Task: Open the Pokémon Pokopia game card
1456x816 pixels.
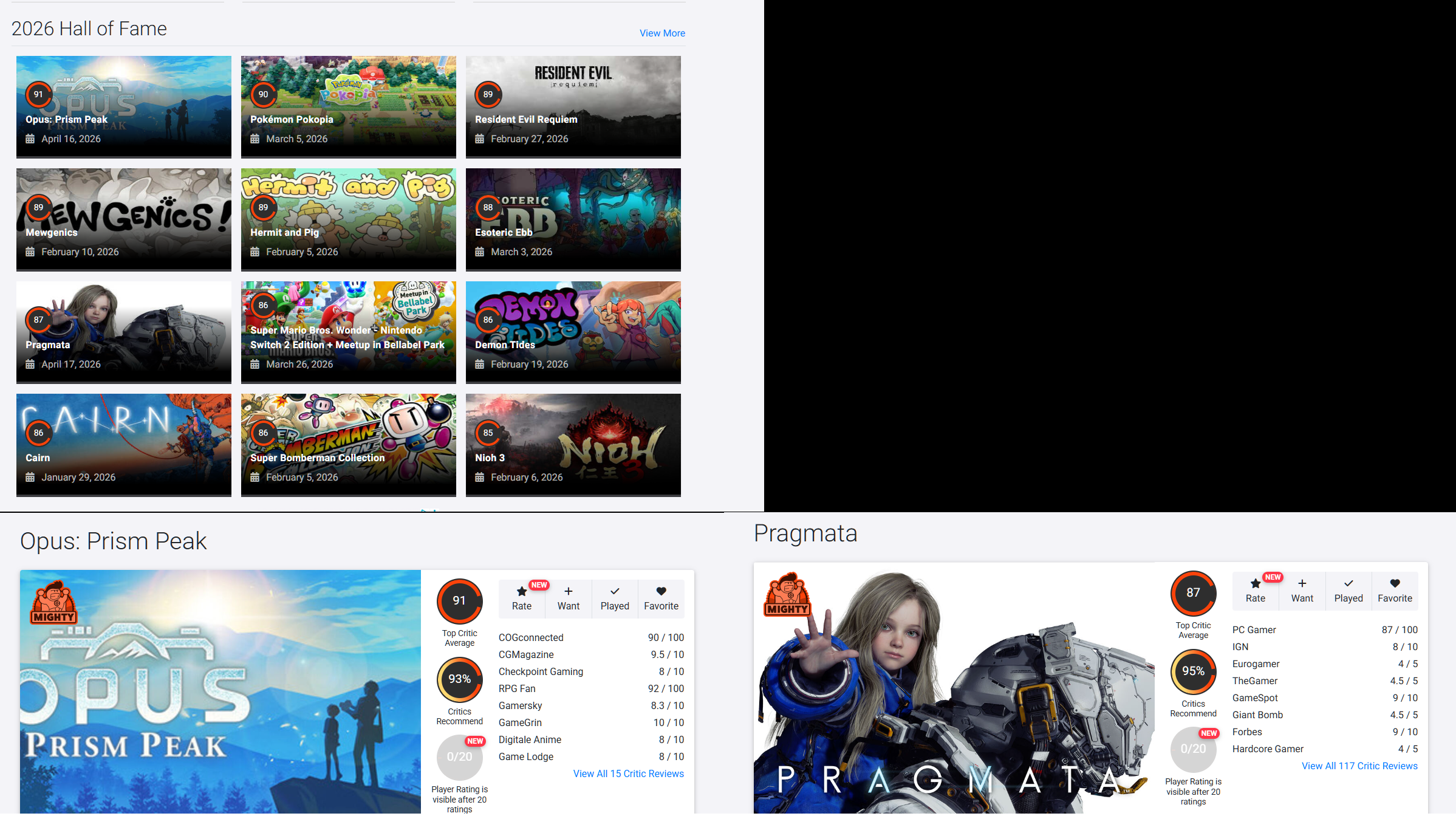Action: tap(348, 106)
